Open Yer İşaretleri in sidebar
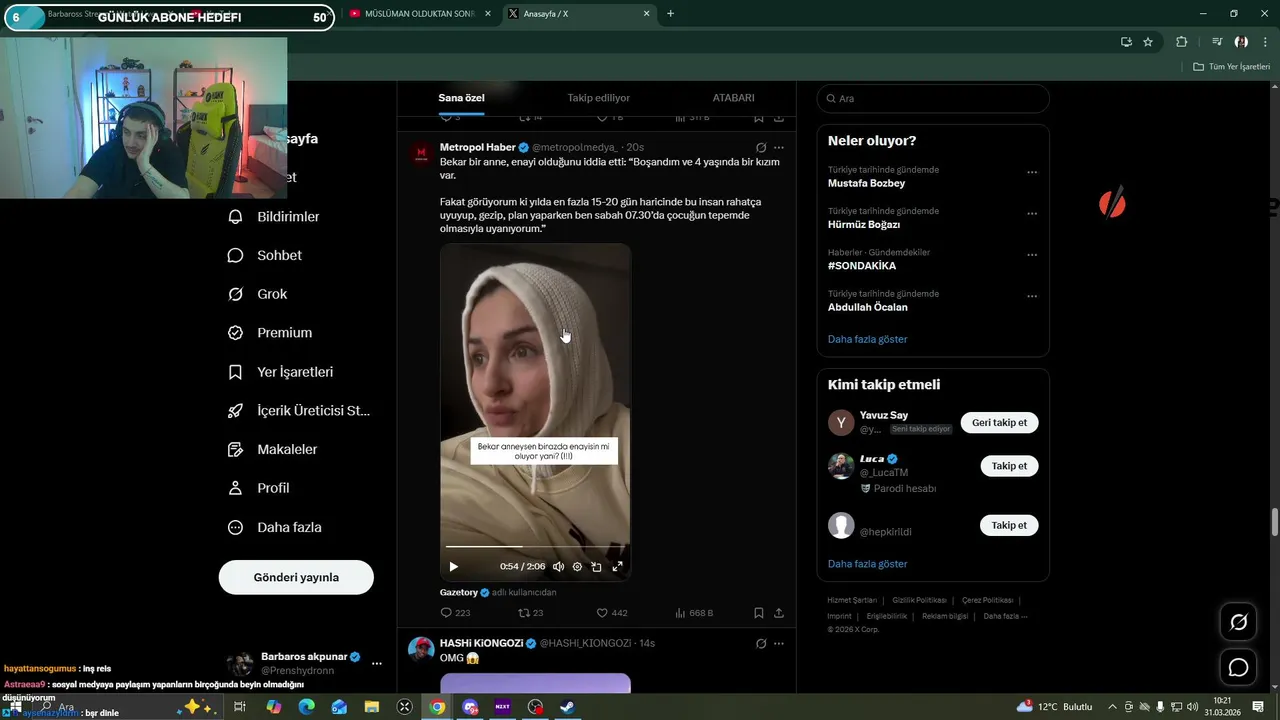 (x=281, y=372)
